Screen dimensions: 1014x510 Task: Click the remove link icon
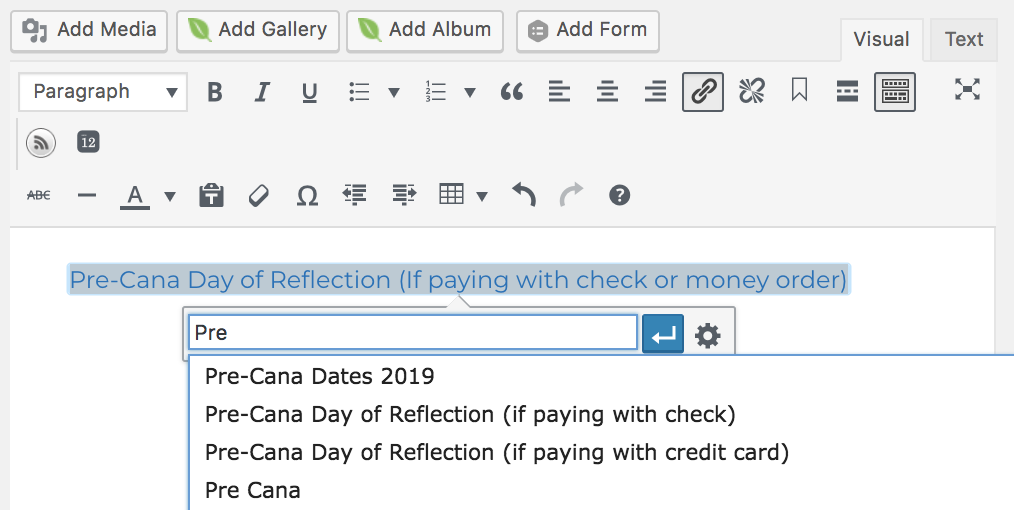click(751, 92)
